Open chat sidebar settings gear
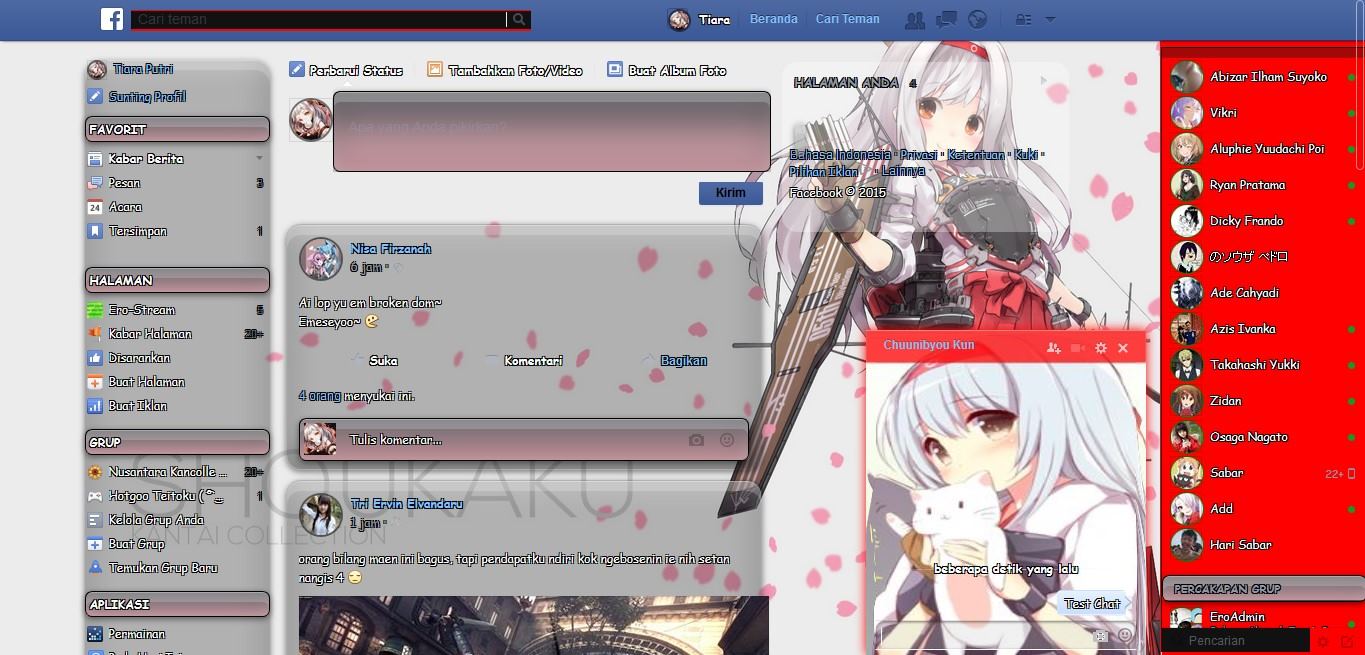1365x655 pixels. tap(1323, 641)
